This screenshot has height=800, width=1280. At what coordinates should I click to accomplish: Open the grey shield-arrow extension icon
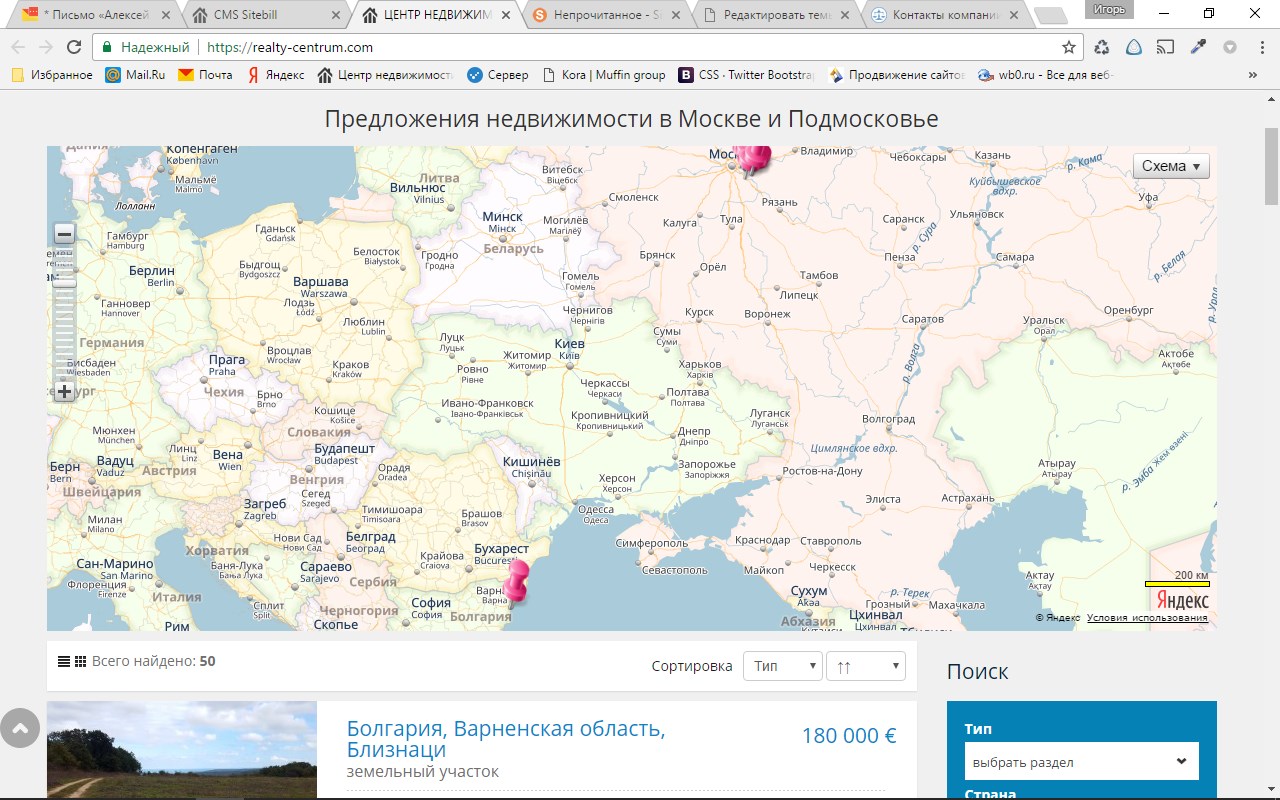tap(1230, 47)
